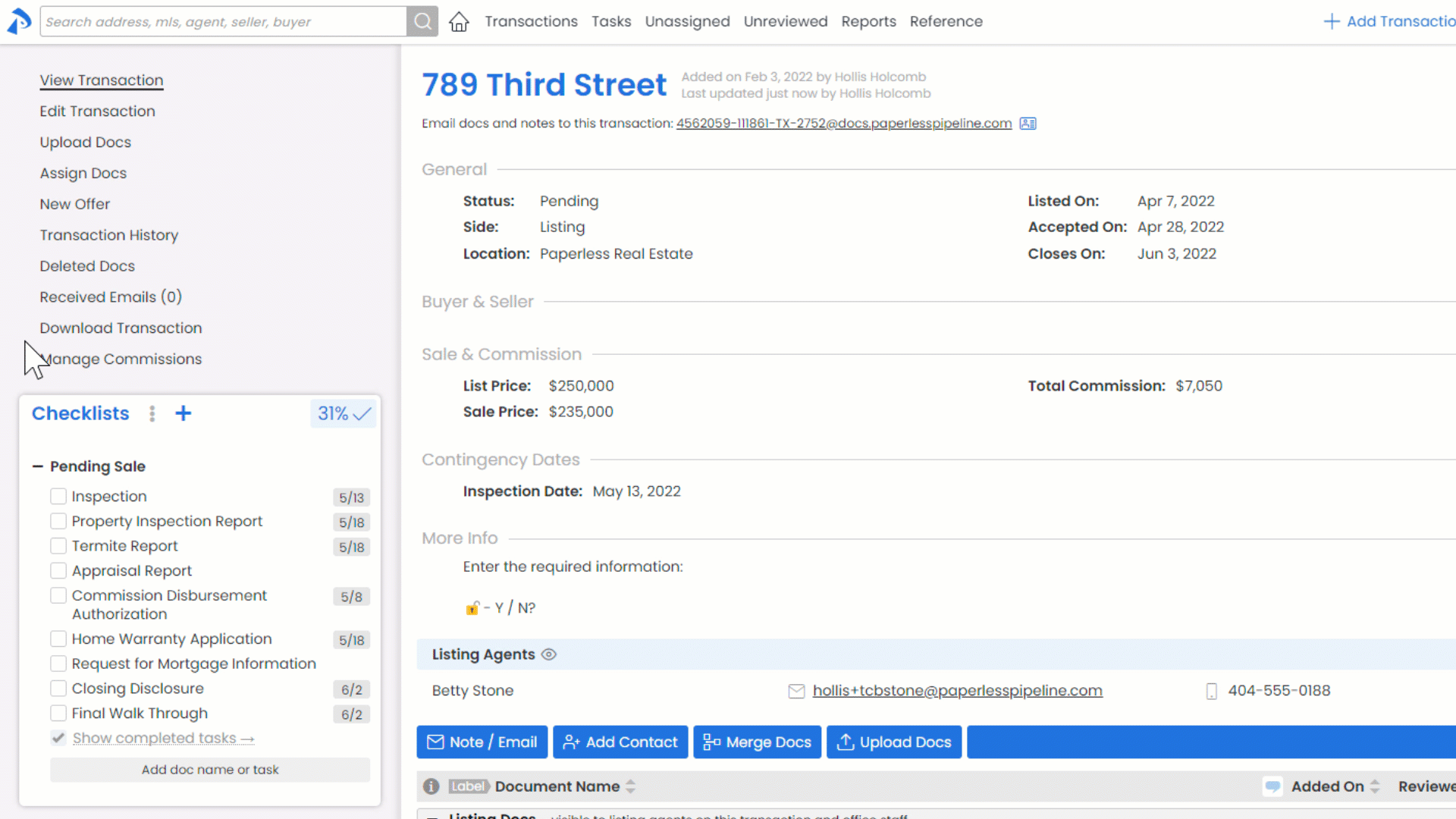
Task: Click the contact card icon beside the email address
Action: coord(1028,124)
